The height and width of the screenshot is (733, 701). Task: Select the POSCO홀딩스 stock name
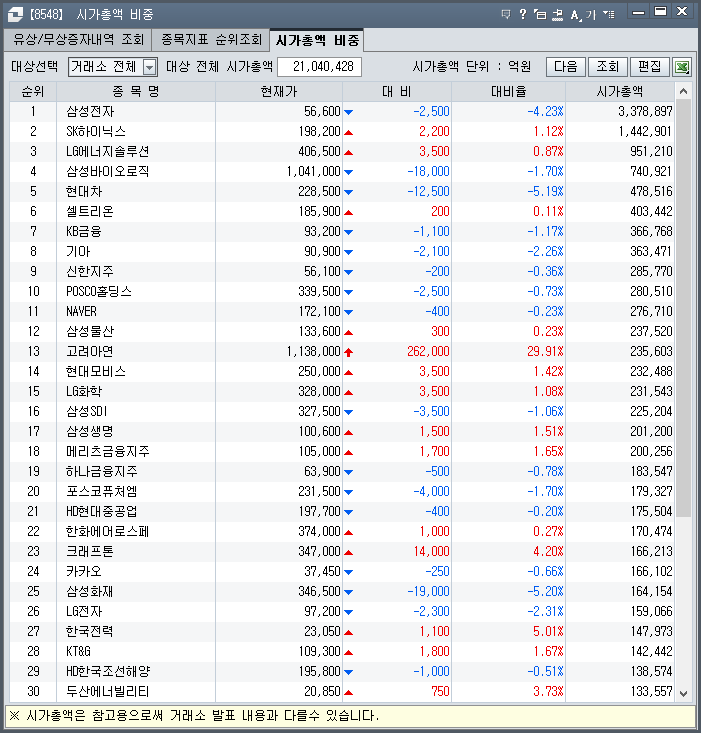pos(99,292)
